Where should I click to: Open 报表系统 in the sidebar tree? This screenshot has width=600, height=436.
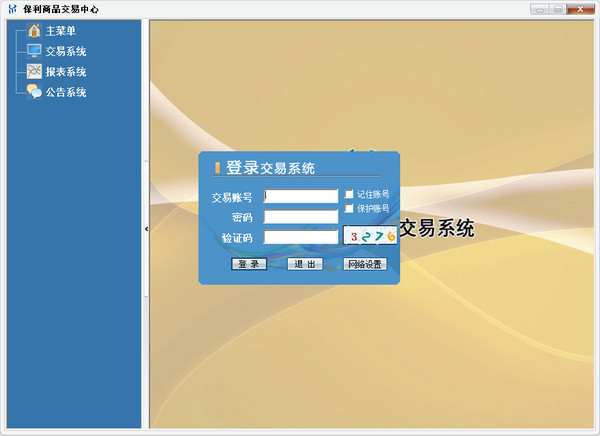pyautogui.click(x=66, y=72)
